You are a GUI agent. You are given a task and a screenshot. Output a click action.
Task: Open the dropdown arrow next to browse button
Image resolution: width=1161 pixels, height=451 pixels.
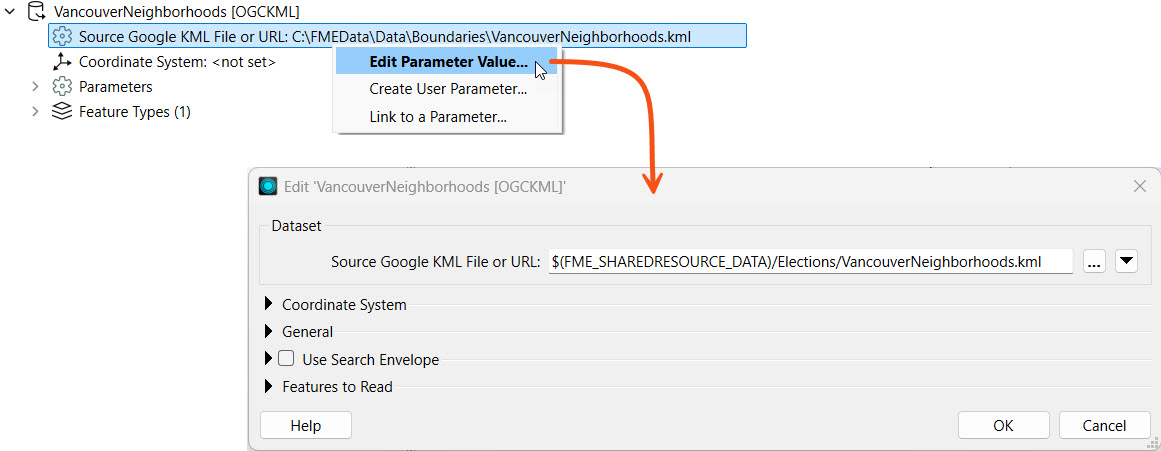pos(1126,262)
